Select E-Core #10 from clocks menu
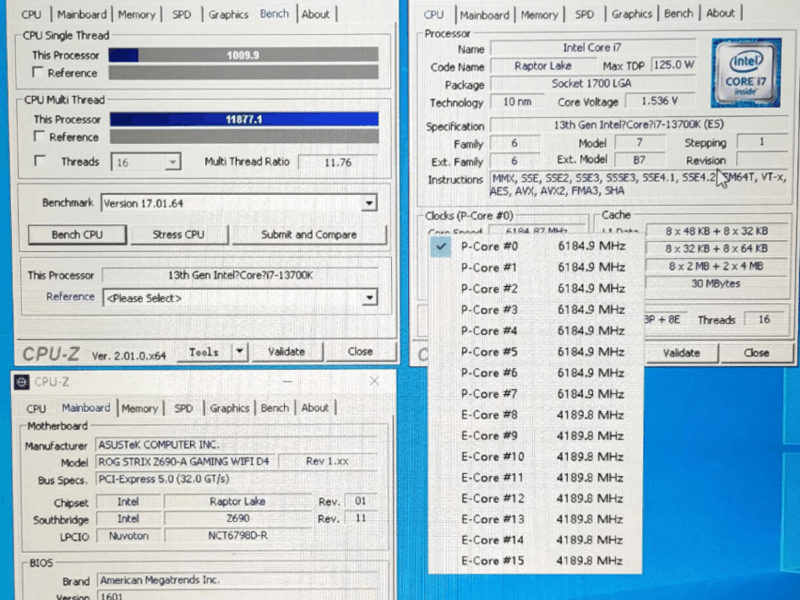This screenshot has height=600, width=800. tap(535, 457)
